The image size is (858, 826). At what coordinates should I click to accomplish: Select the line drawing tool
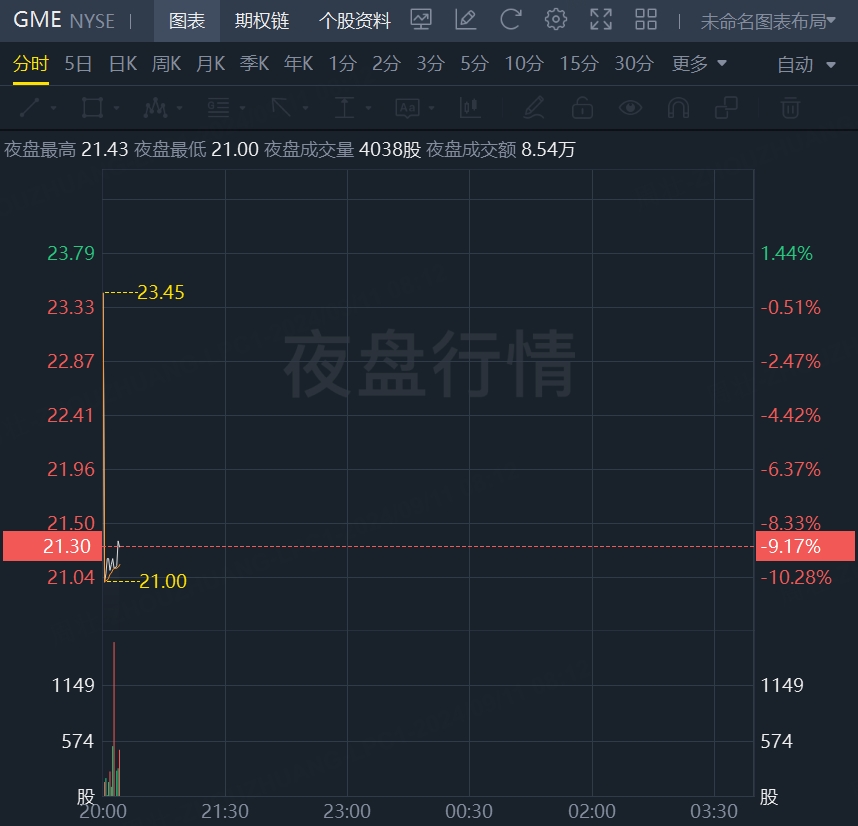[x=30, y=108]
